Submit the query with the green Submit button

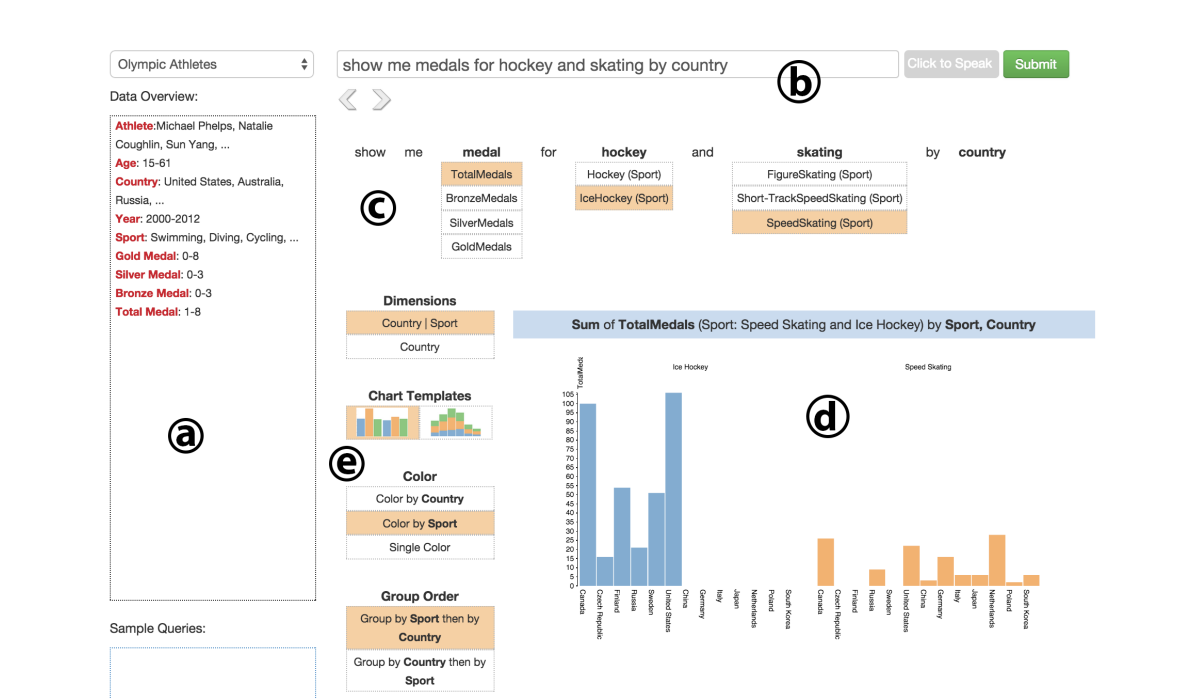1035,64
